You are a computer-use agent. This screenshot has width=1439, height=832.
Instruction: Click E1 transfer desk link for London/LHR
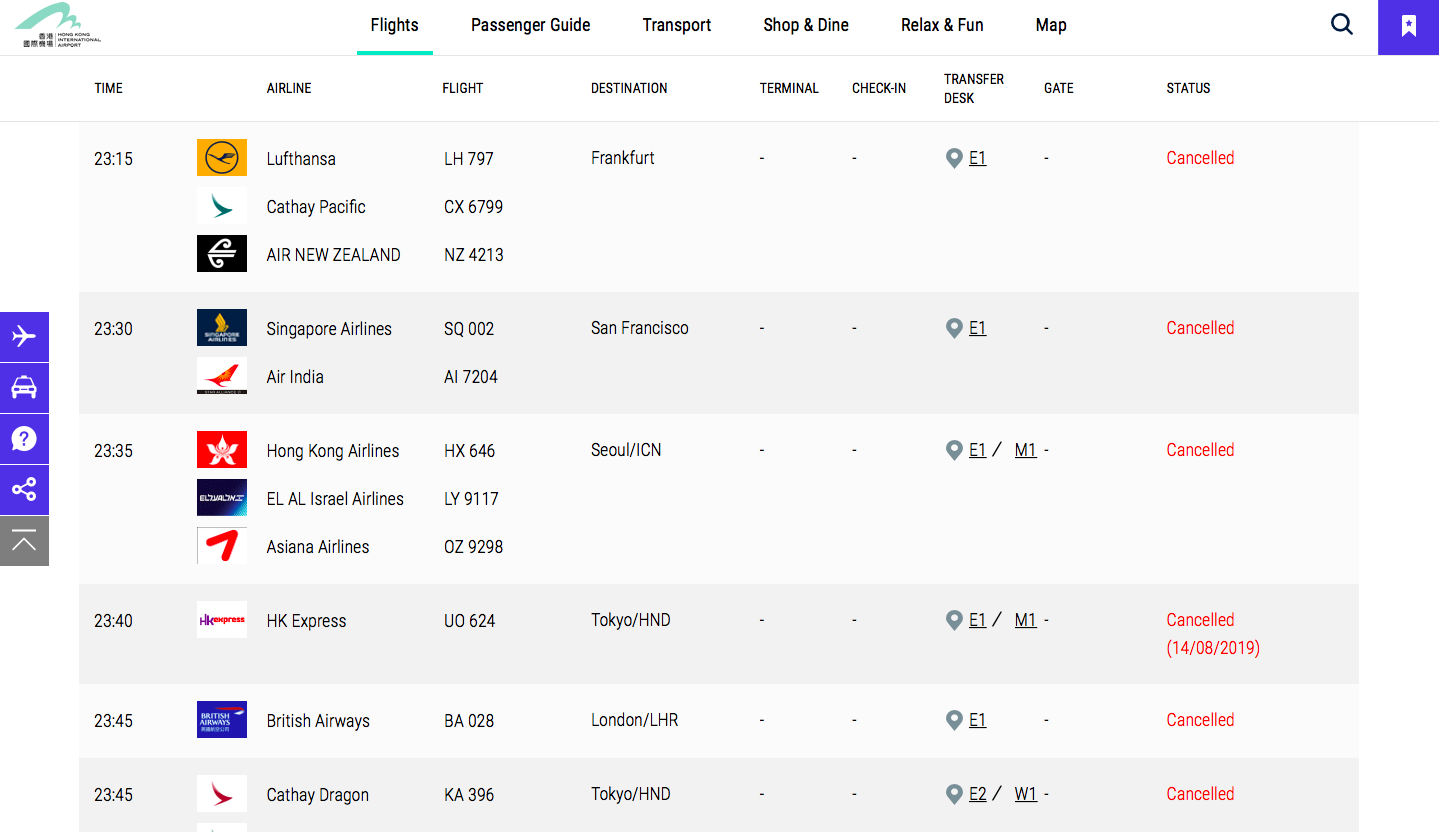pyautogui.click(x=977, y=720)
